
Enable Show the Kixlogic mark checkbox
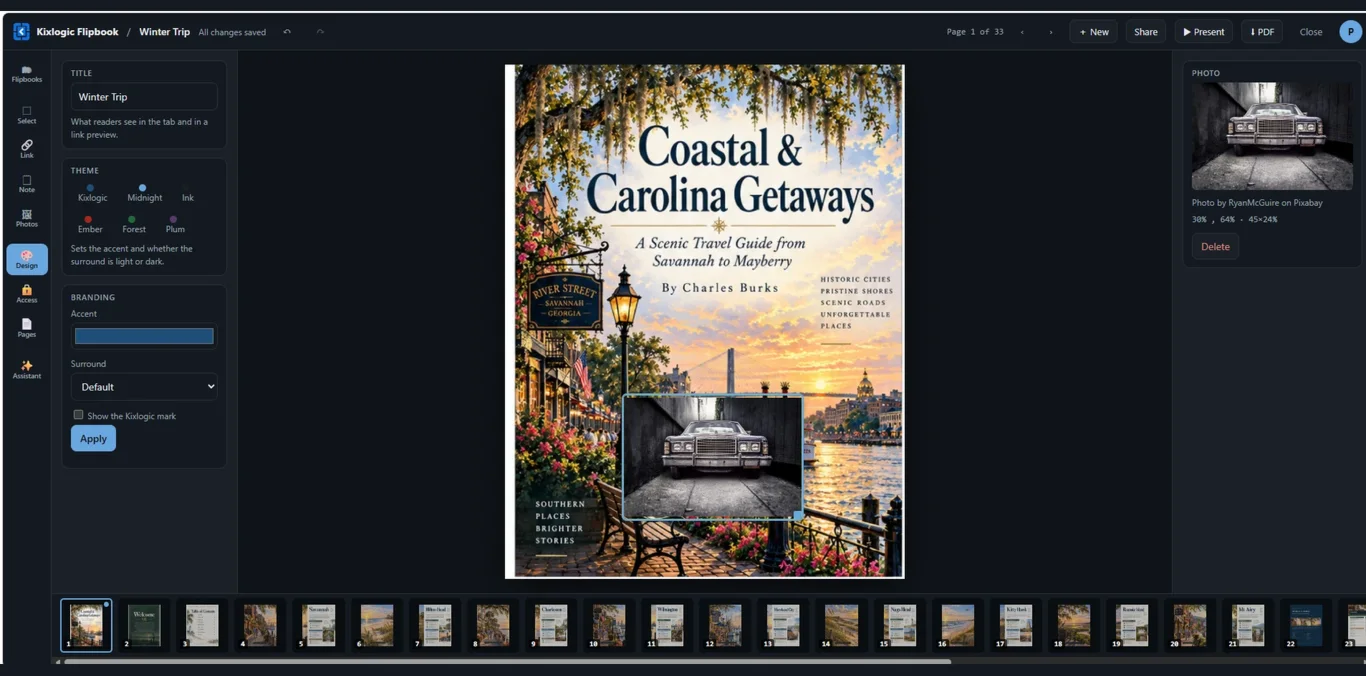click(78, 415)
